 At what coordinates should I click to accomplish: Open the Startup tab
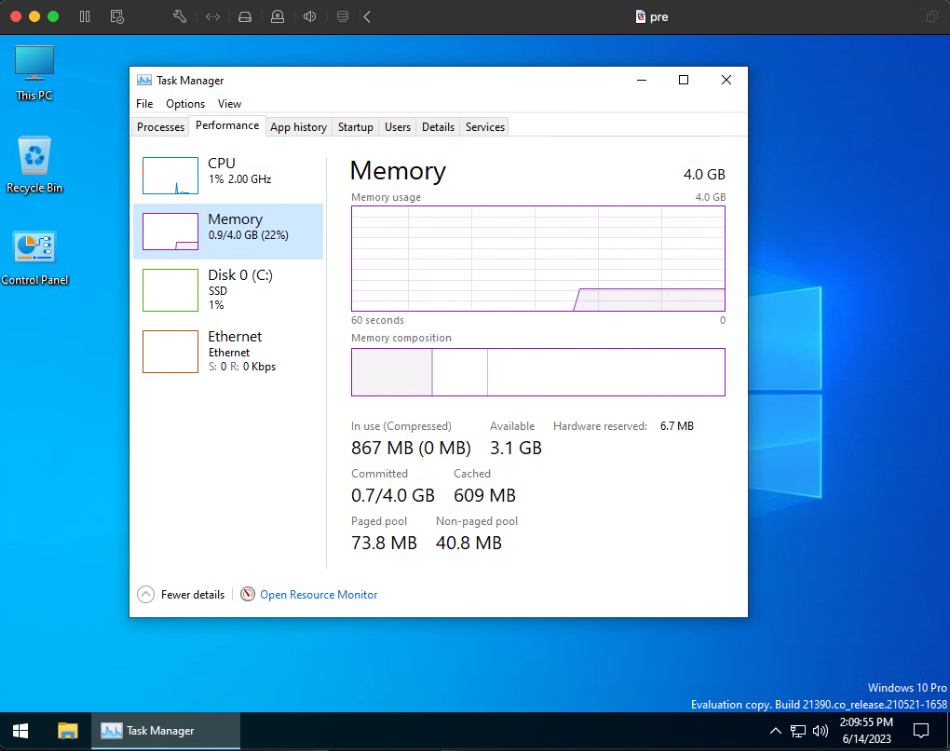(355, 126)
